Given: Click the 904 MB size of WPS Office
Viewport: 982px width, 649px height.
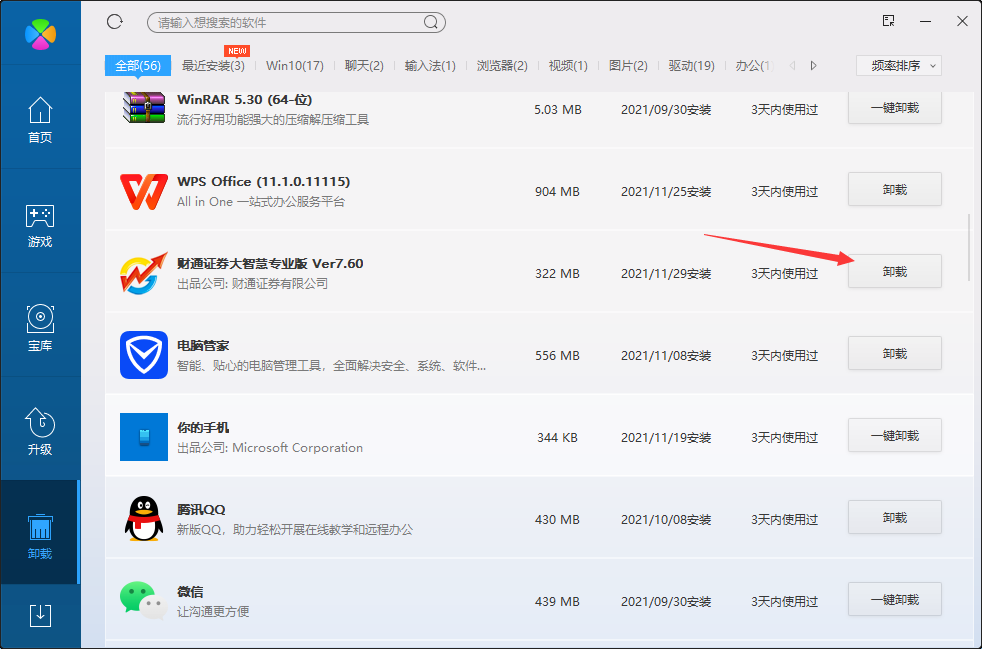Looking at the screenshot, I should (557, 192).
